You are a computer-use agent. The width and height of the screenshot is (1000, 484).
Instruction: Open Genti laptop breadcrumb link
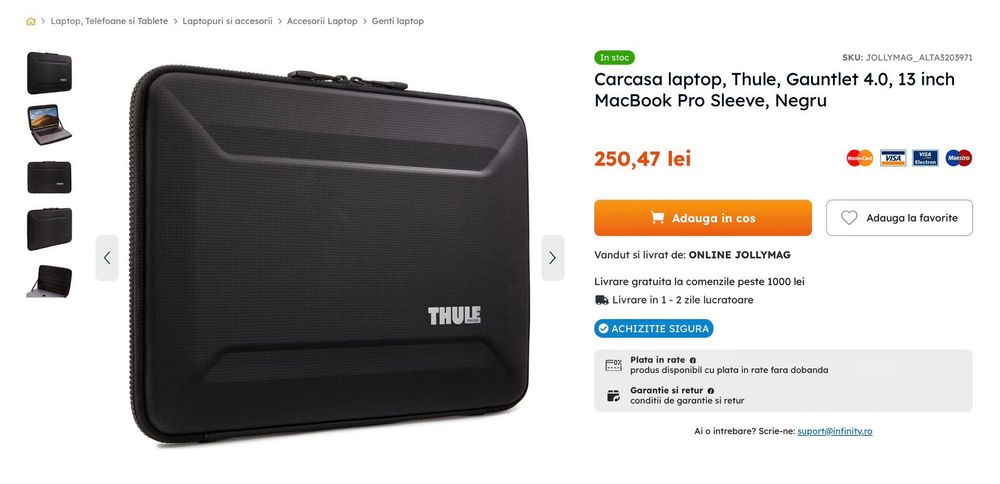[398, 21]
